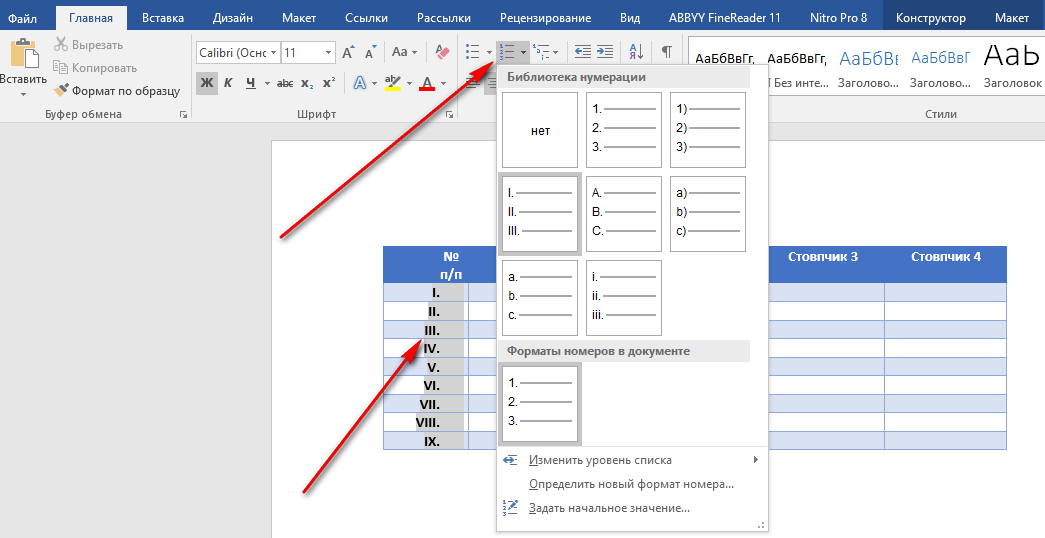Viewport: 1045px width, 538px height.
Task: Click the Increase Font Size icon
Action: point(349,52)
